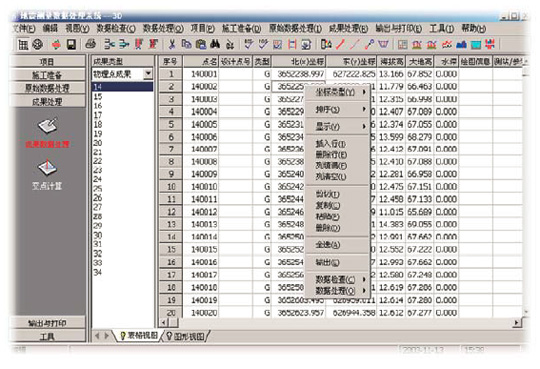This screenshot has width=540, height=369.
Task: Click the 原始数据处理 sidebar button
Action: pyautogui.click(x=47, y=88)
